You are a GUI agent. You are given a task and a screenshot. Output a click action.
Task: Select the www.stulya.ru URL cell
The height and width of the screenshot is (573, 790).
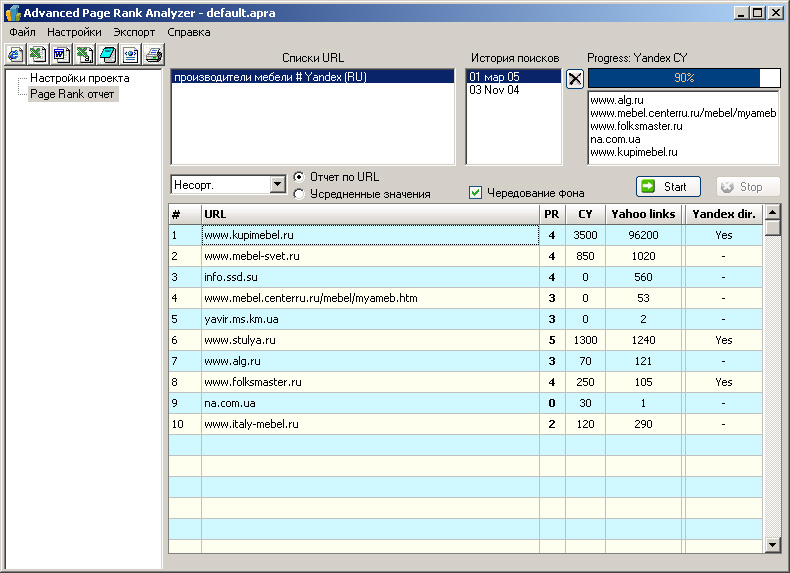370,340
